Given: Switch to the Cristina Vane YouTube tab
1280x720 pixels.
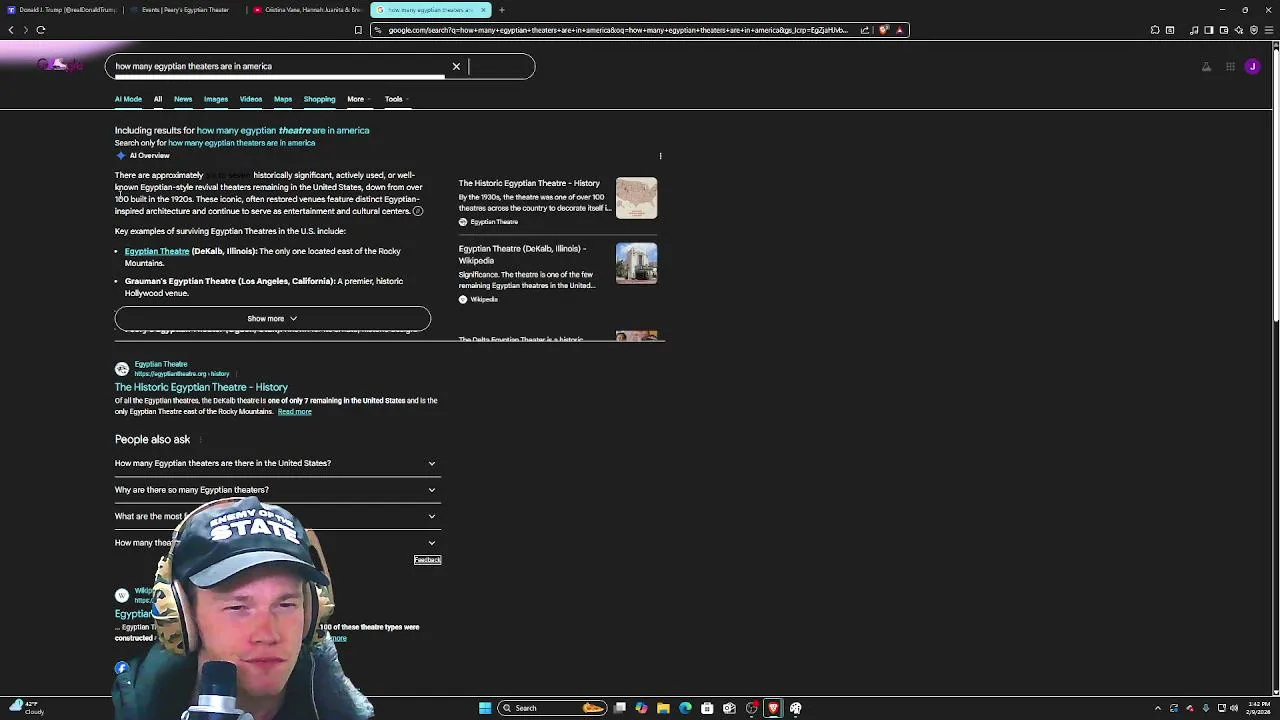Looking at the screenshot, I should tap(308, 10).
